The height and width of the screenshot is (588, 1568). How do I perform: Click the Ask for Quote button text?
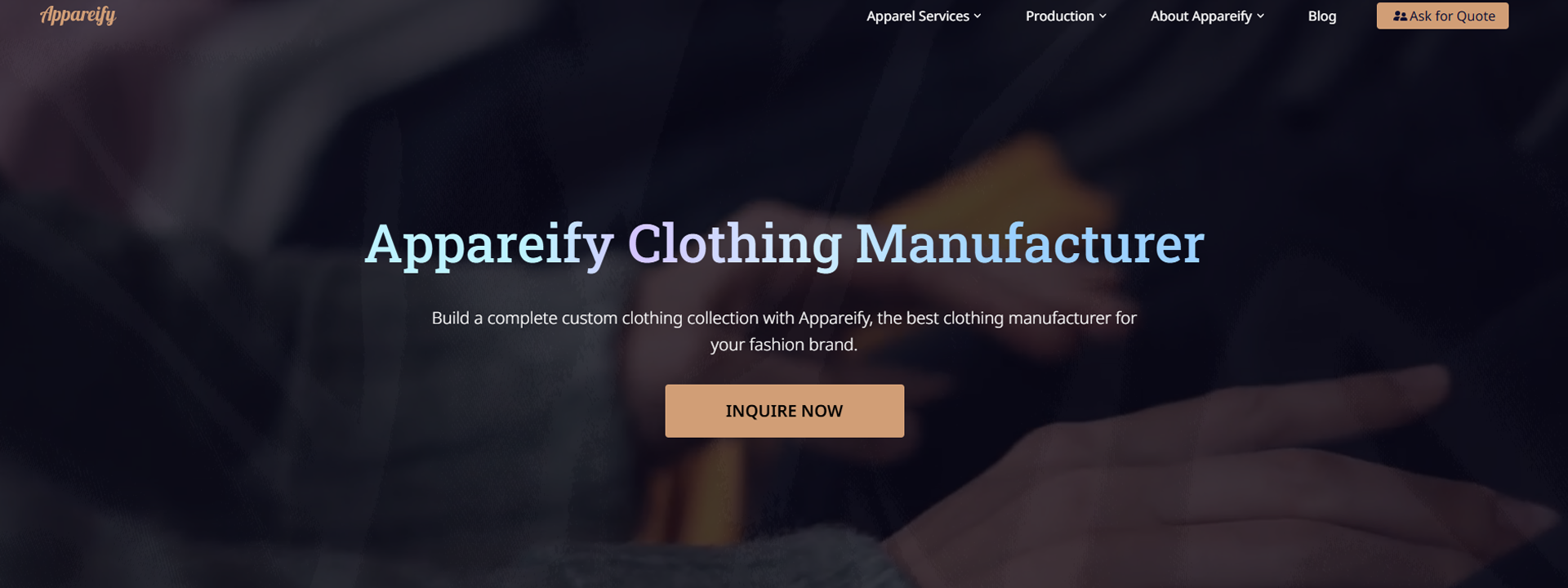tap(1452, 16)
